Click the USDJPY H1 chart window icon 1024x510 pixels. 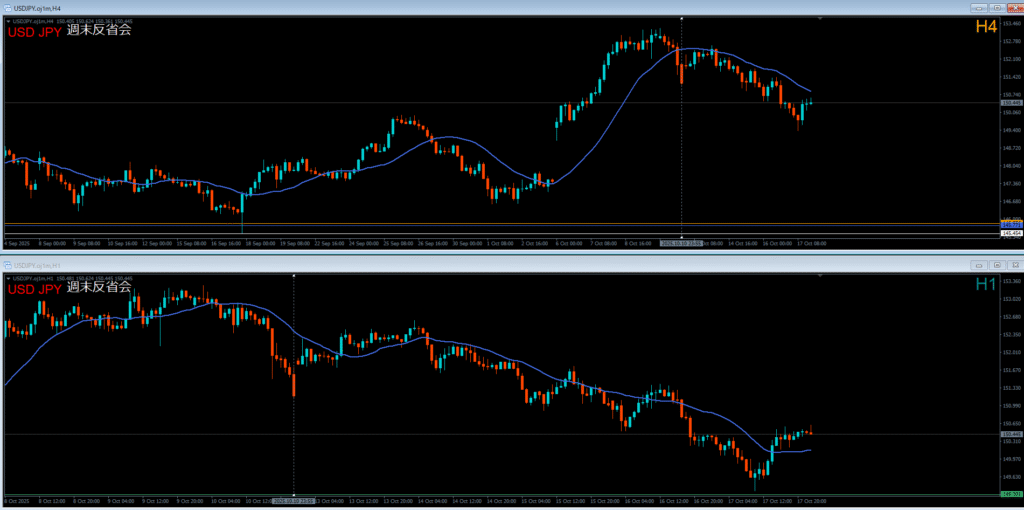pyautogui.click(x=6, y=265)
